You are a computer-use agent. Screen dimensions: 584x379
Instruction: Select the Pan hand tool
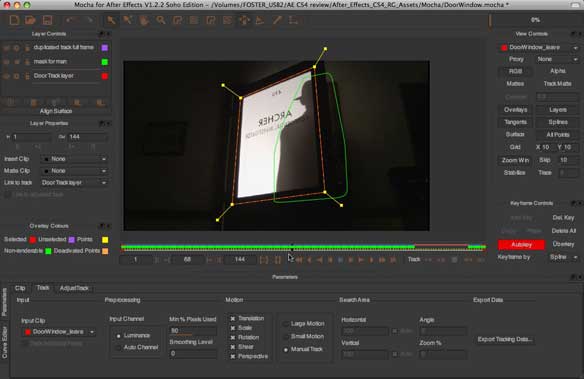coord(144,20)
